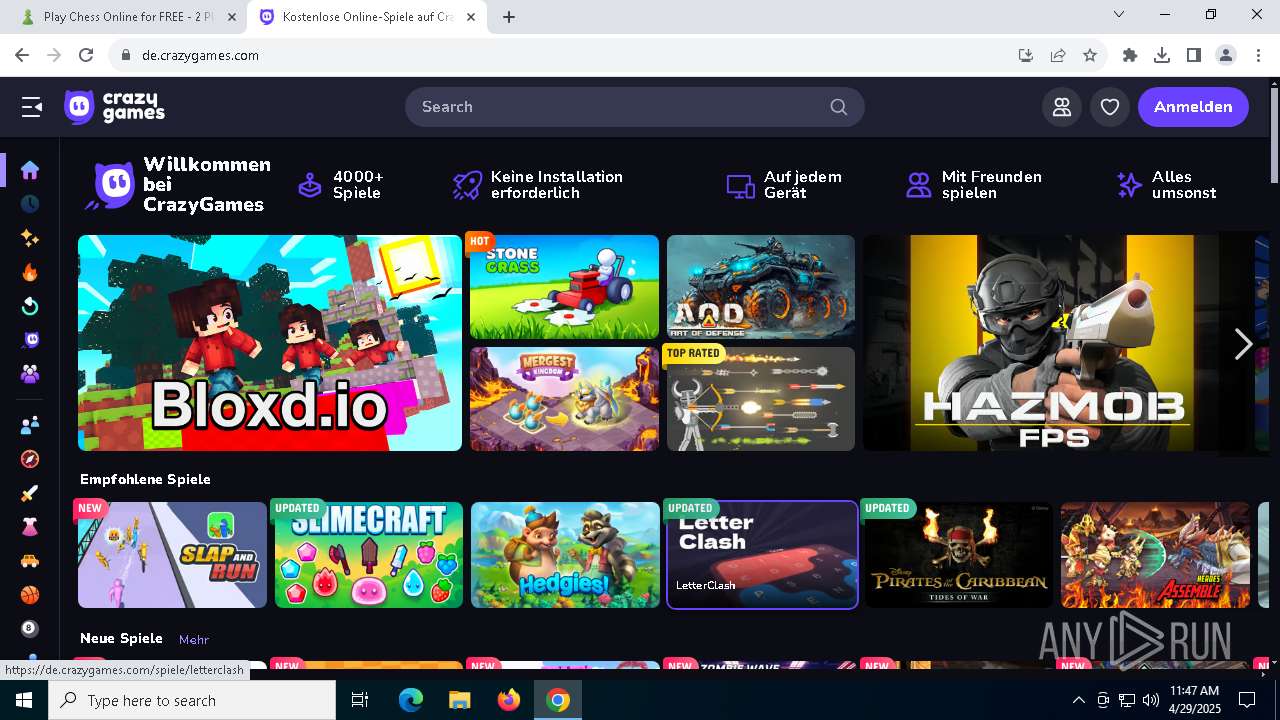
Task: Open Stone Grass game thumbnail
Action: pos(564,287)
